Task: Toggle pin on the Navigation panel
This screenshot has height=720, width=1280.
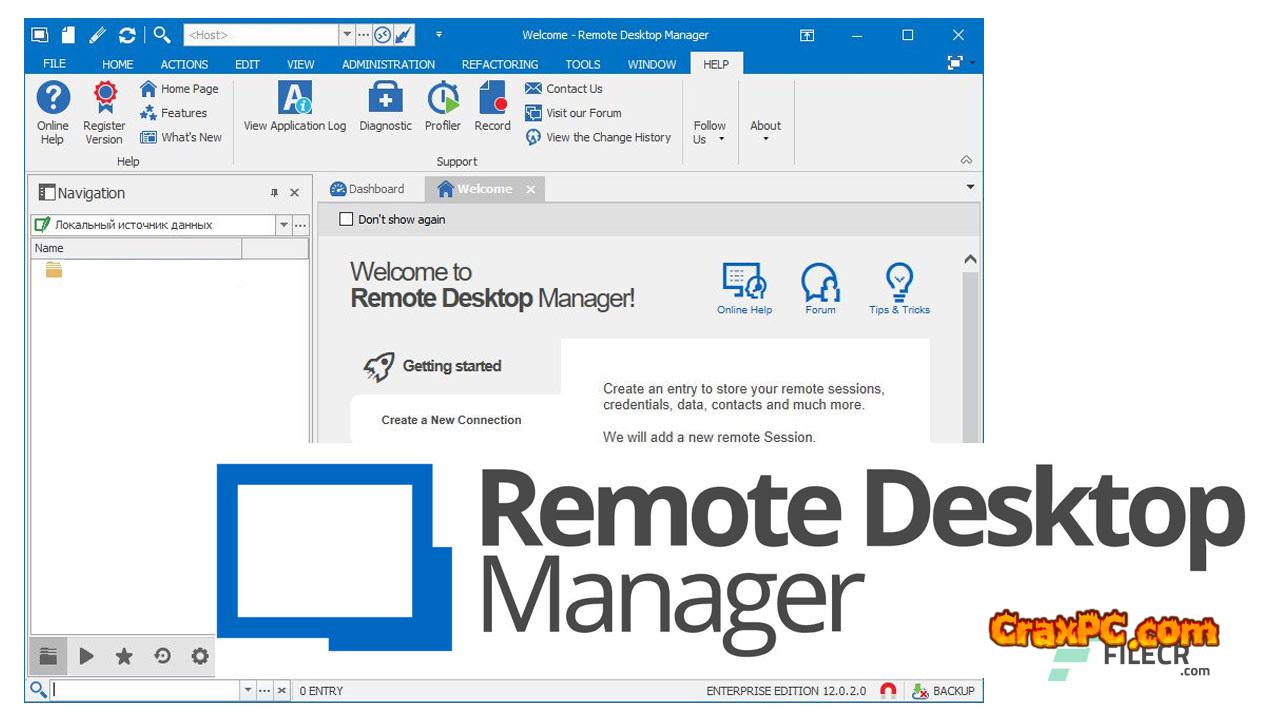Action: 274,193
